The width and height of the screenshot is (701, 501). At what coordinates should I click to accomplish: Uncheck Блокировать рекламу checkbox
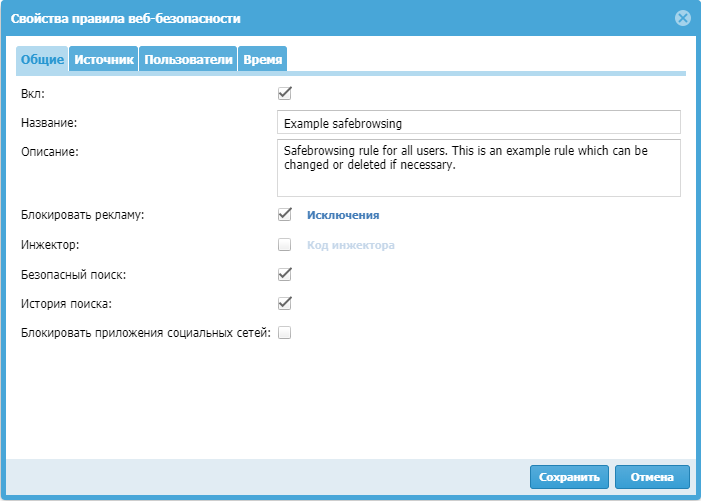coord(284,214)
